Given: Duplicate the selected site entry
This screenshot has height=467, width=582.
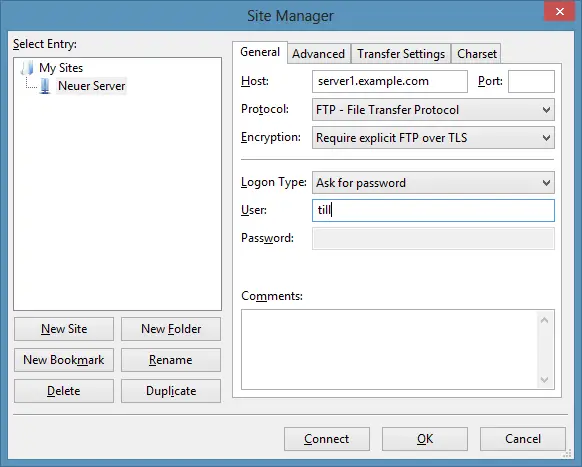Looking at the screenshot, I should 171,391.
